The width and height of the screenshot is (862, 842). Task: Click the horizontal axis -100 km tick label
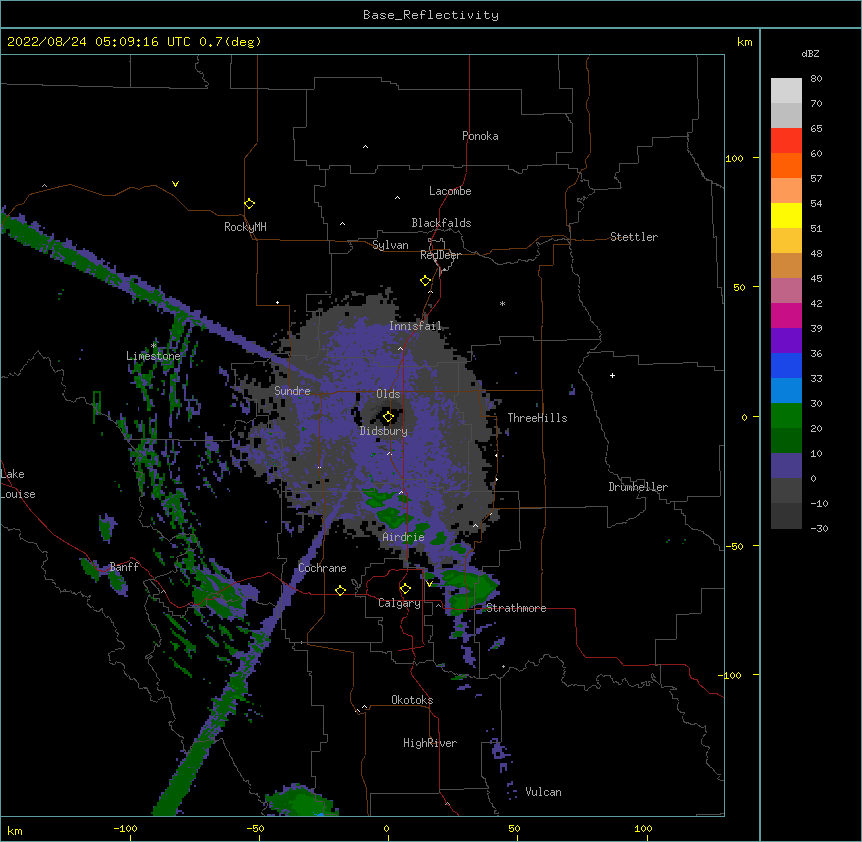(125, 829)
